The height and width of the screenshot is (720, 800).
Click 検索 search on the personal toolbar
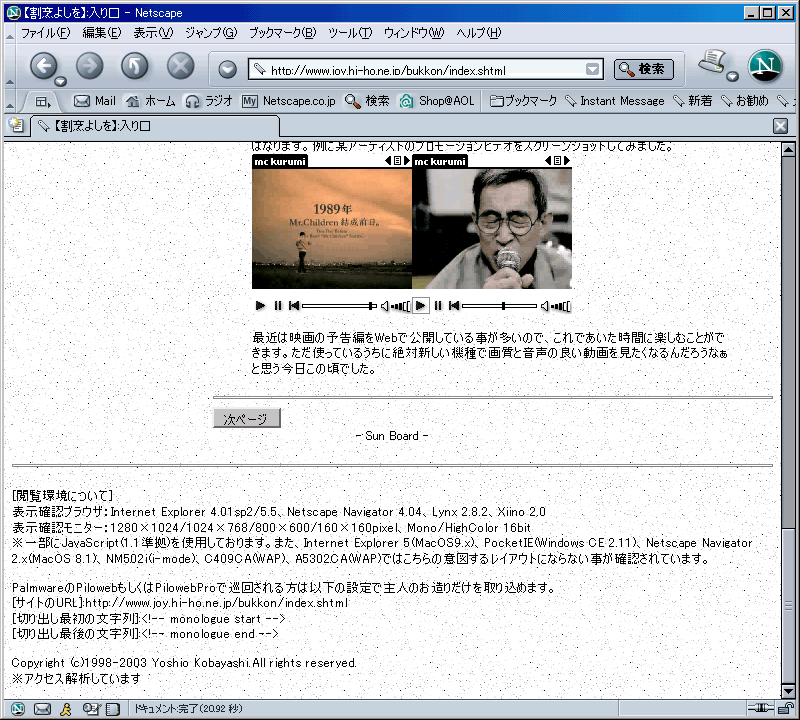[x=367, y=101]
